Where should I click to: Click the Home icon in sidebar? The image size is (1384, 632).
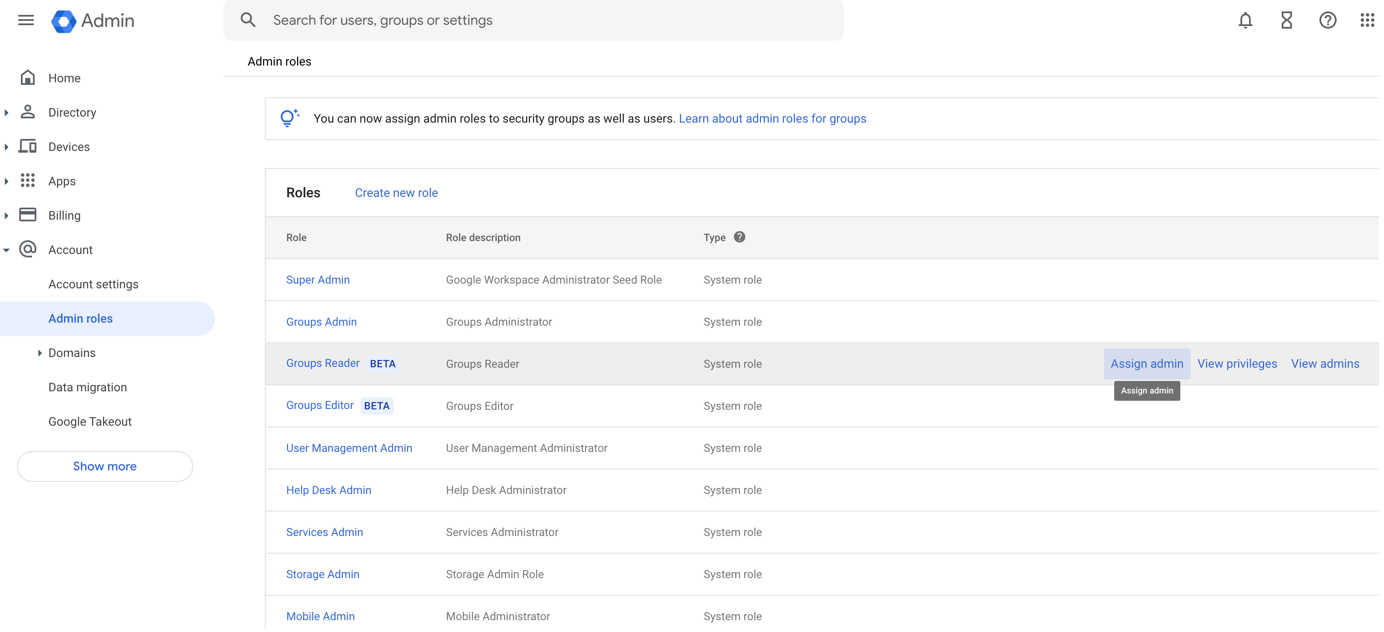point(28,78)
